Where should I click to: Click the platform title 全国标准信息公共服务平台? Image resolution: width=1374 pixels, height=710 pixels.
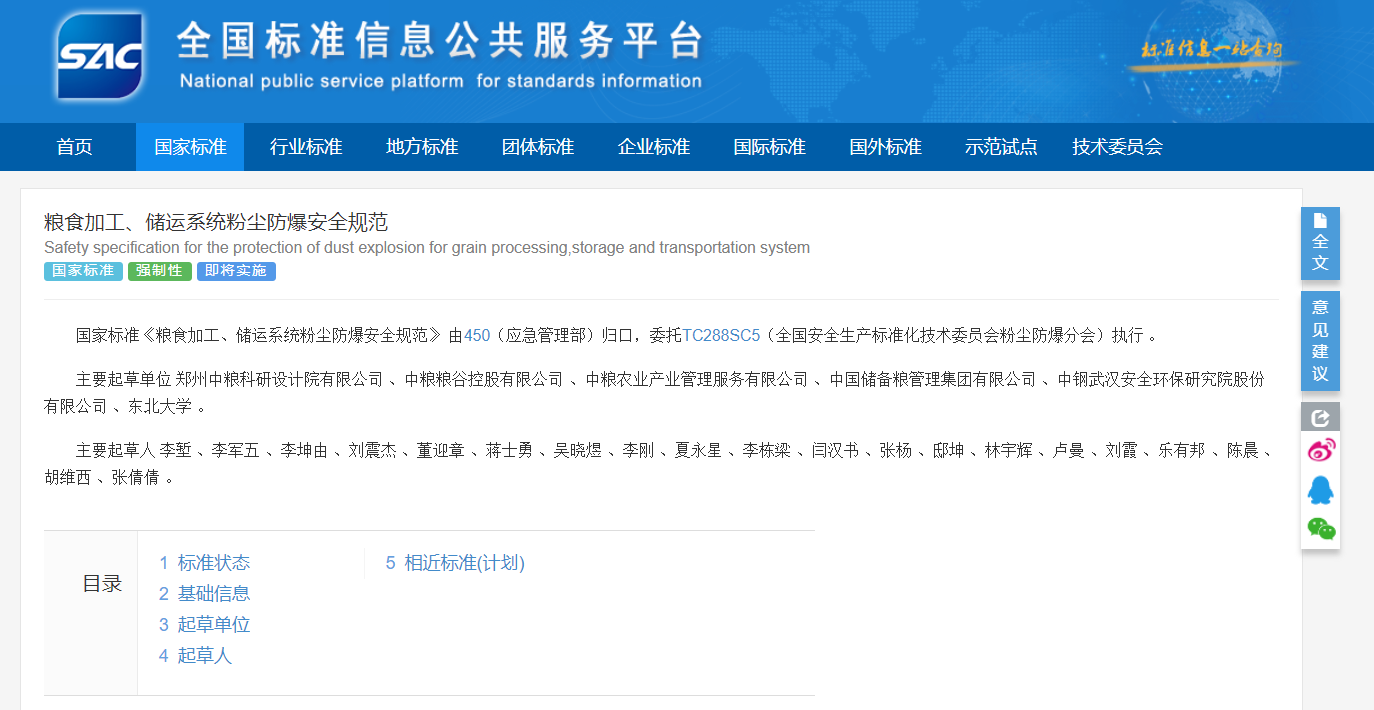(440, 41)
